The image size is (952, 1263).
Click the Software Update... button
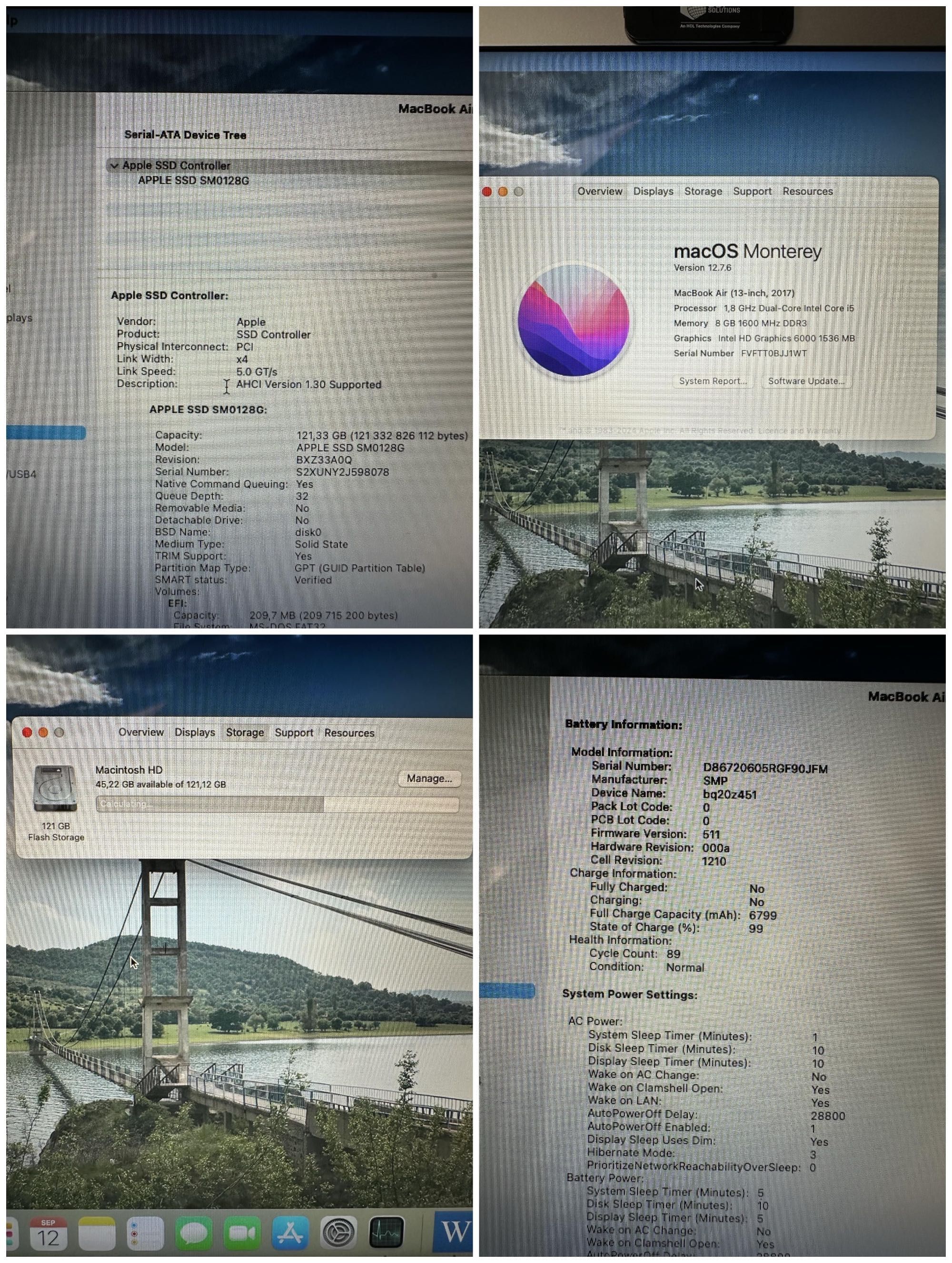tap(806, 381)
